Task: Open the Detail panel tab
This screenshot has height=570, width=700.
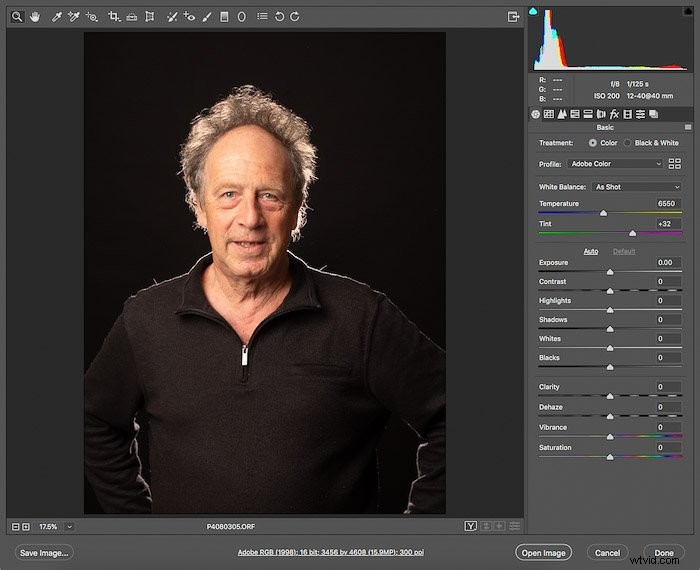Action: point(562,114)
